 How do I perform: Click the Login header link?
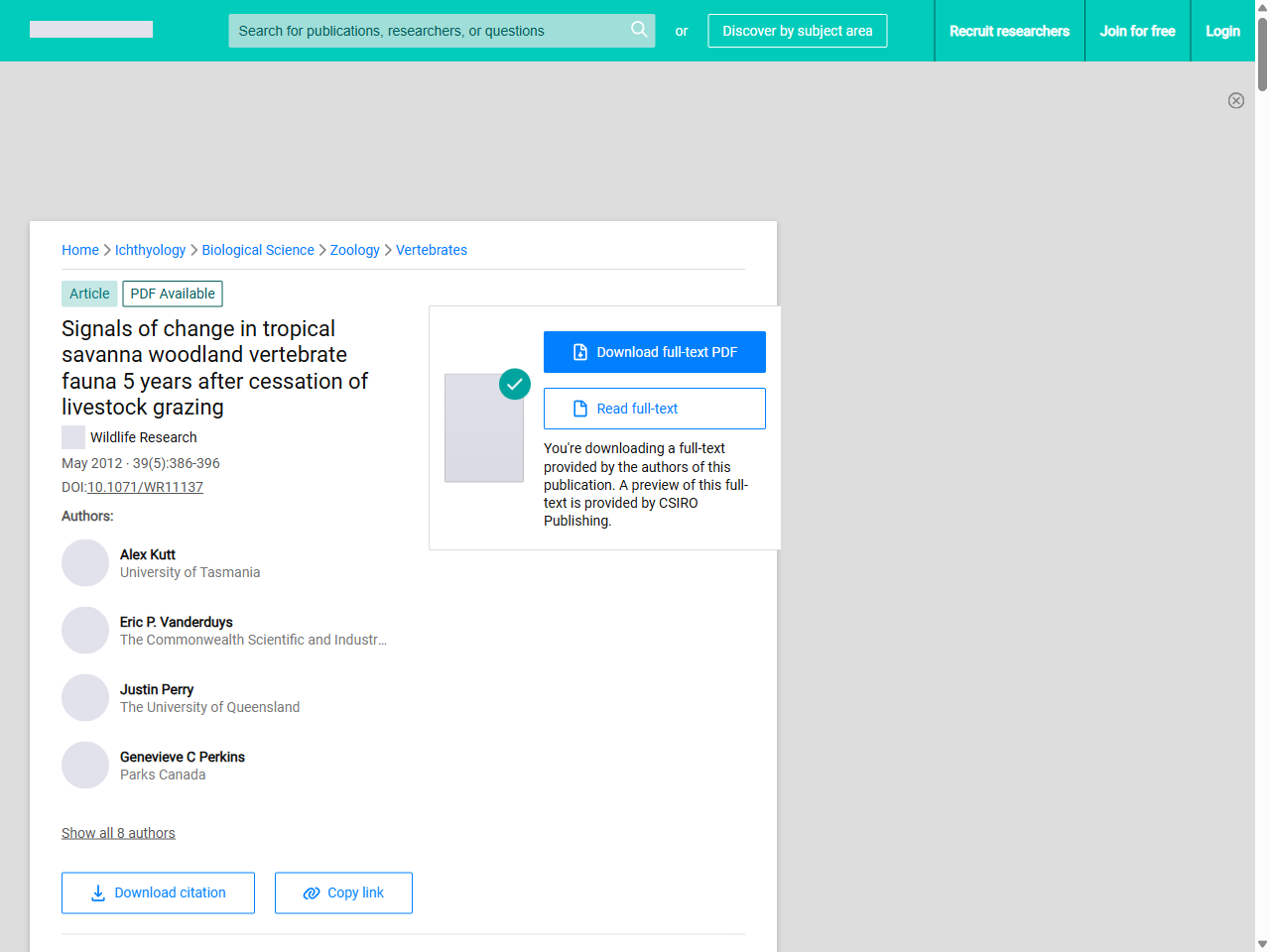click(x=1222, y=31)
